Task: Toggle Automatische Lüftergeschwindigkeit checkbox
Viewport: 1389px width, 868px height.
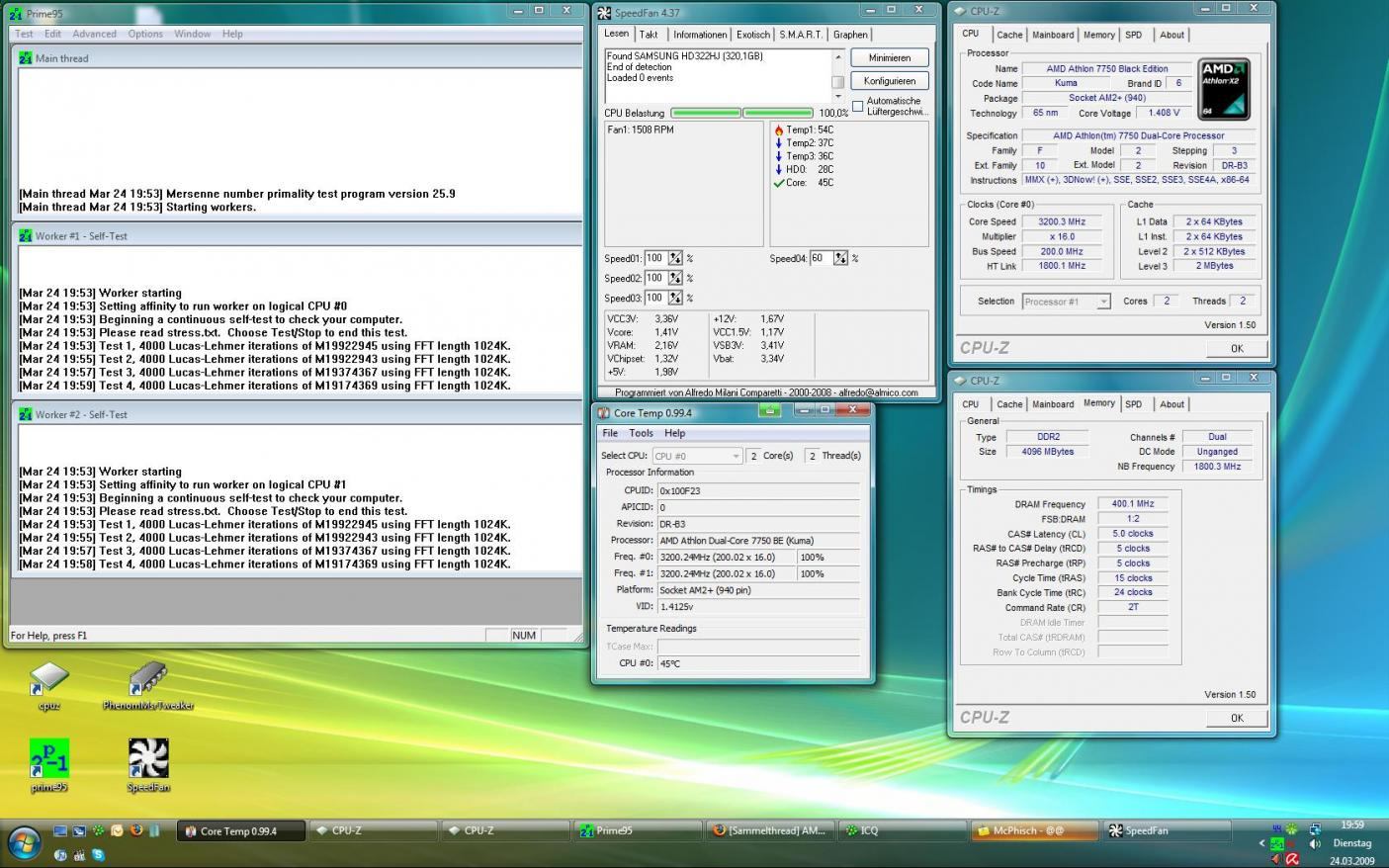Action: tap(857, 106)
